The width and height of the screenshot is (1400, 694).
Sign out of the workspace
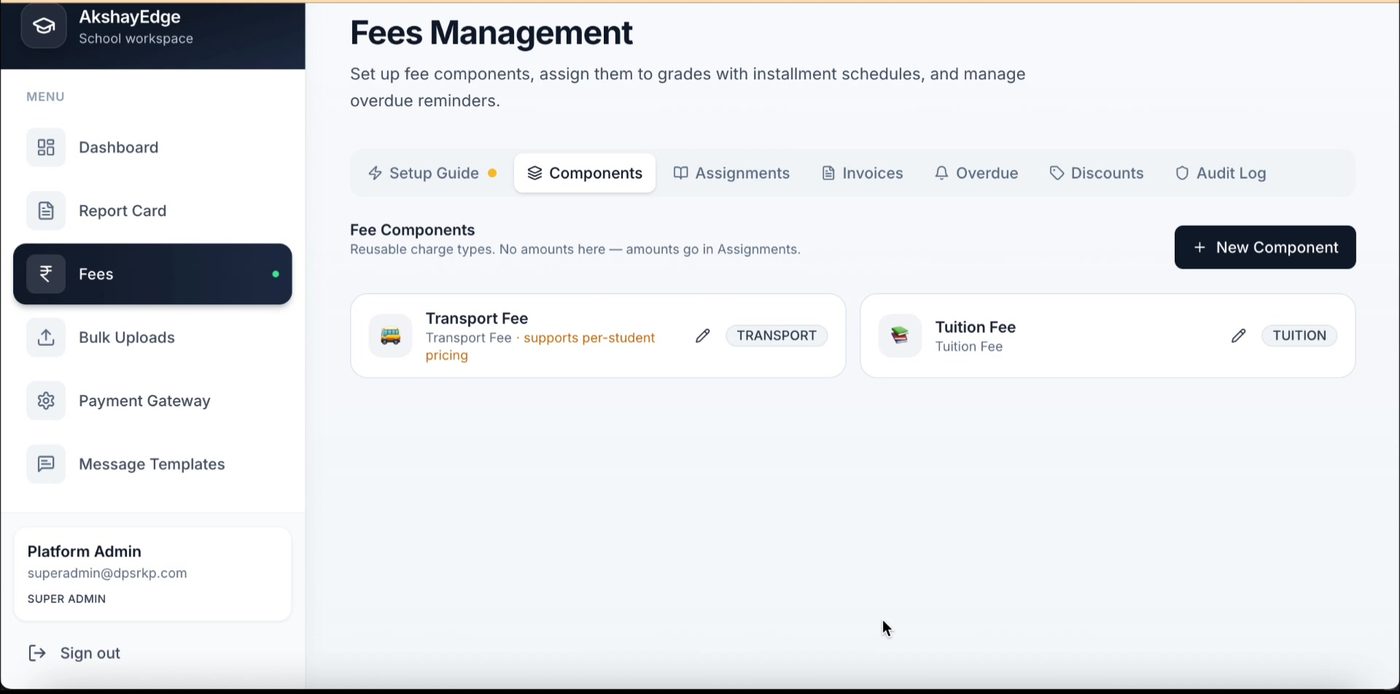click(x=74, y=653)
